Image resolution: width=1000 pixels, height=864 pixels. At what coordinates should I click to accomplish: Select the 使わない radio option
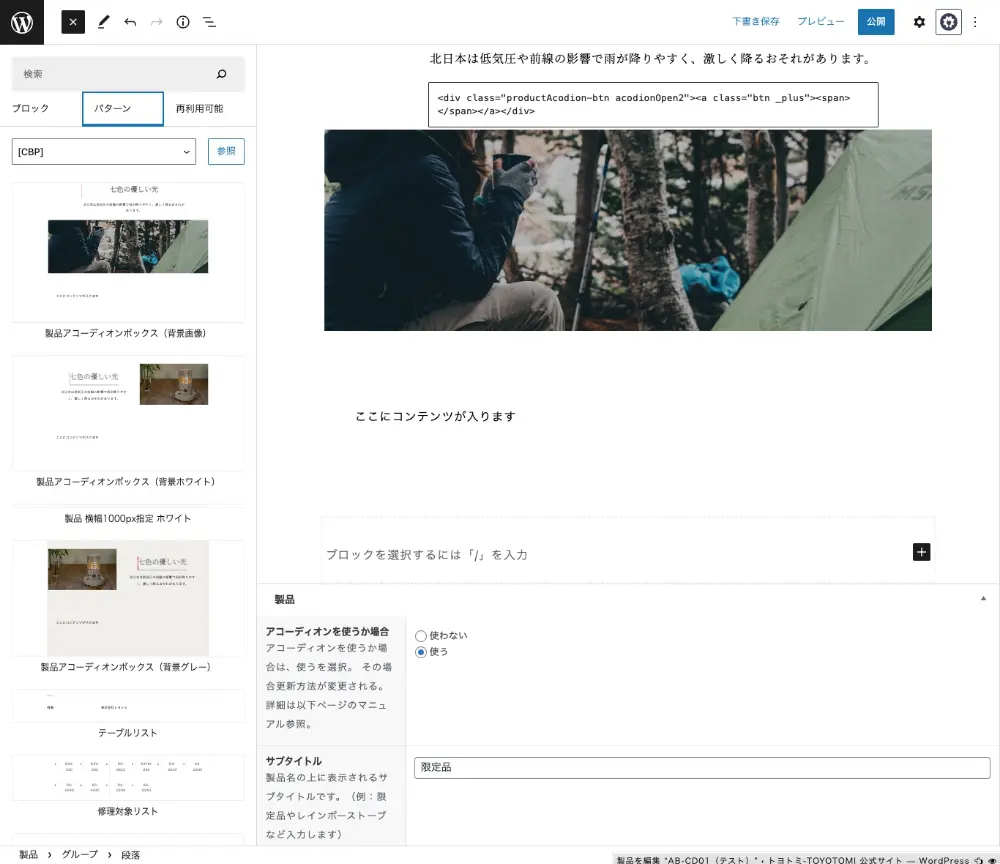421,636
